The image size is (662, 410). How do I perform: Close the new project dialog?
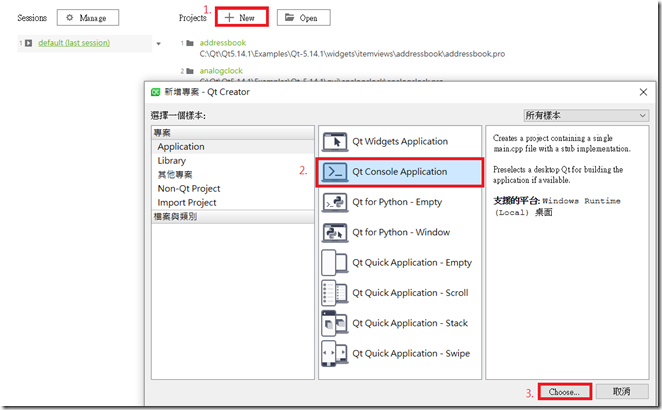[x=643, y=92]
